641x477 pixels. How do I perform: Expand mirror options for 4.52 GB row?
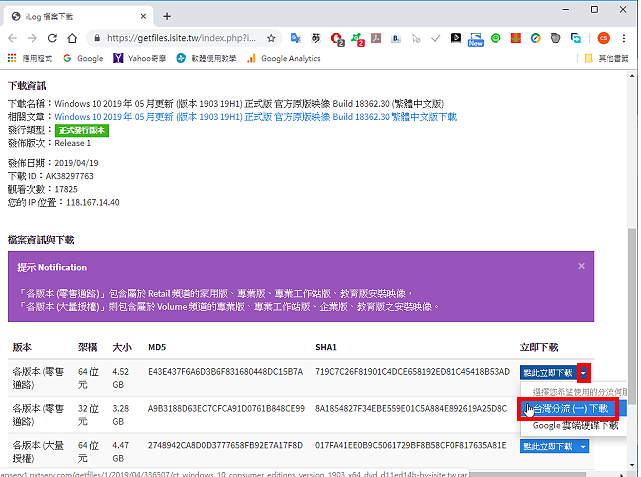pyautogui.click(x=583, y=373)
